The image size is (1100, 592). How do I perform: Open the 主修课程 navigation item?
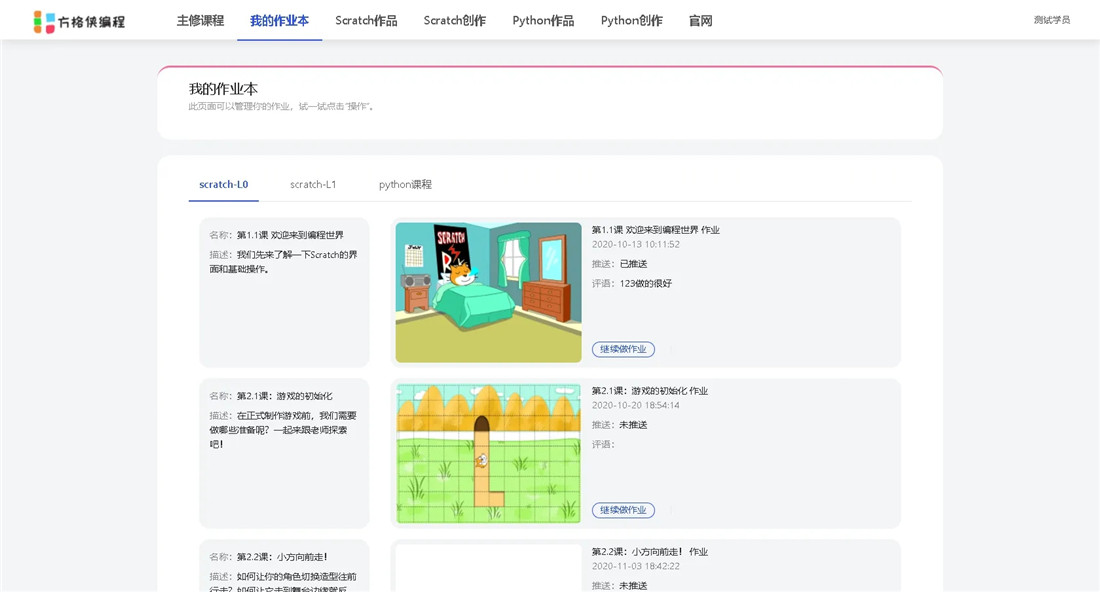(199, 20)
